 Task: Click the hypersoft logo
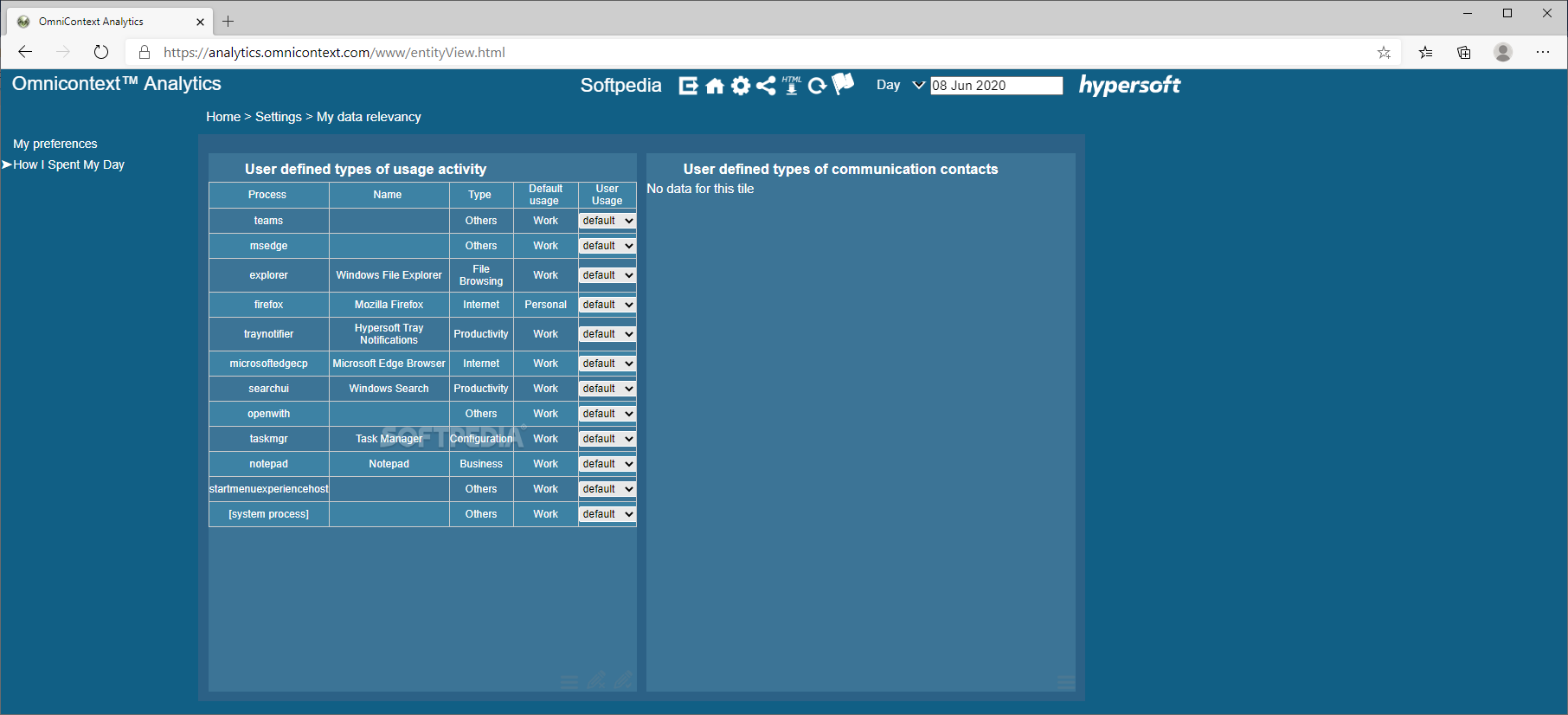(1129, 85)
